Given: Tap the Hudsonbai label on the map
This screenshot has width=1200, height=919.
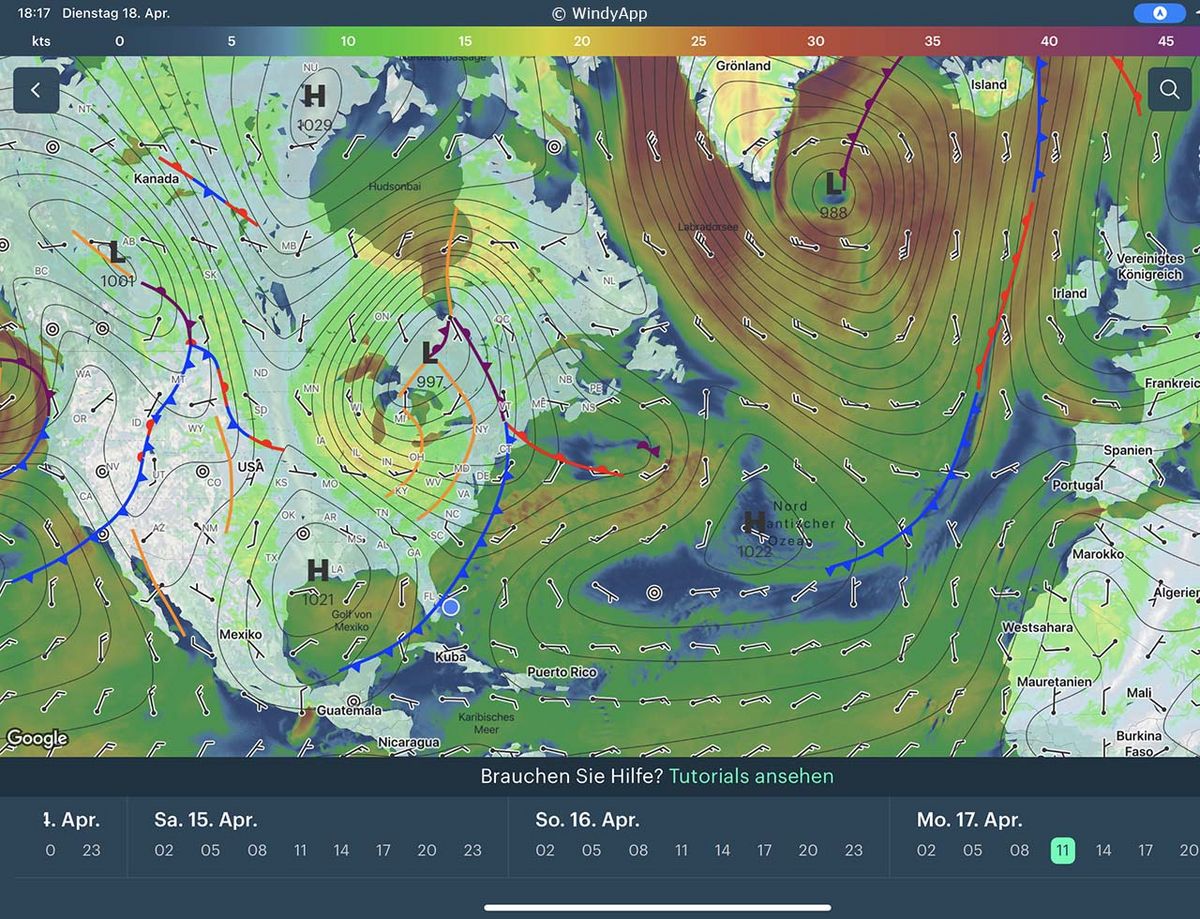Looking at the screenshot, I should pos(394,187).
